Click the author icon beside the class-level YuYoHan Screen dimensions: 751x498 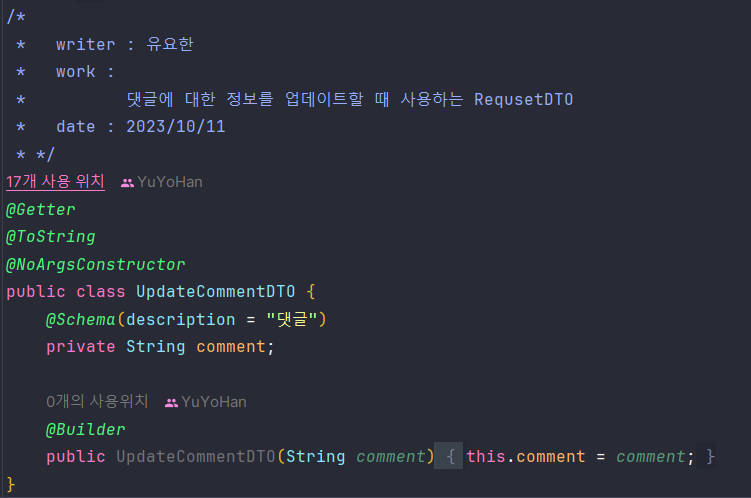tap(127, 183)
